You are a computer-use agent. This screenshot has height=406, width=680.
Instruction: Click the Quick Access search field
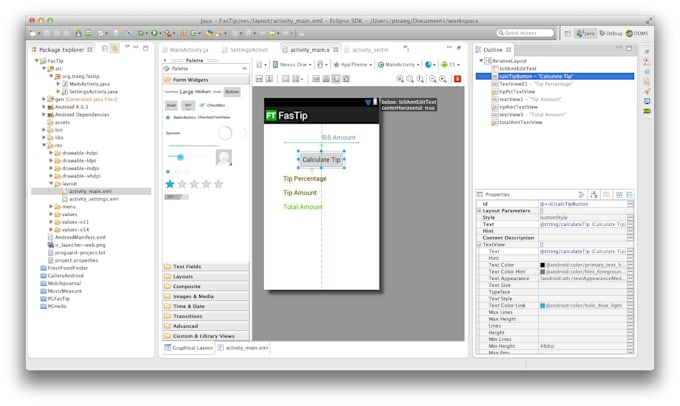(x=530, y=33)
